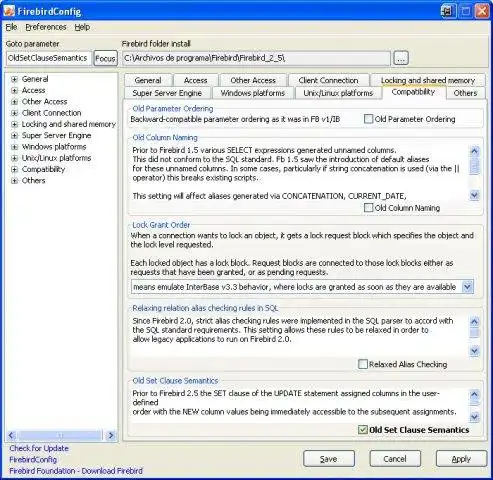The image size is (493, 480).
Task: Expand the Unix/Linux platforms tree node
Action: [x=14, y=158]
